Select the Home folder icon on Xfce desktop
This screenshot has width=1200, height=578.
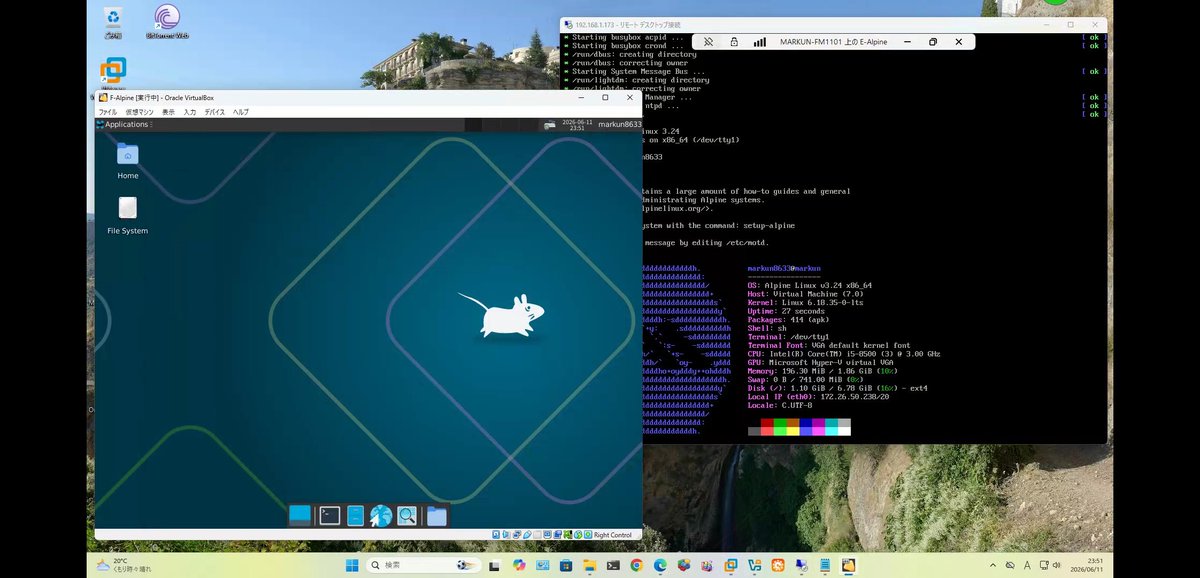click(x=128, y=161)
